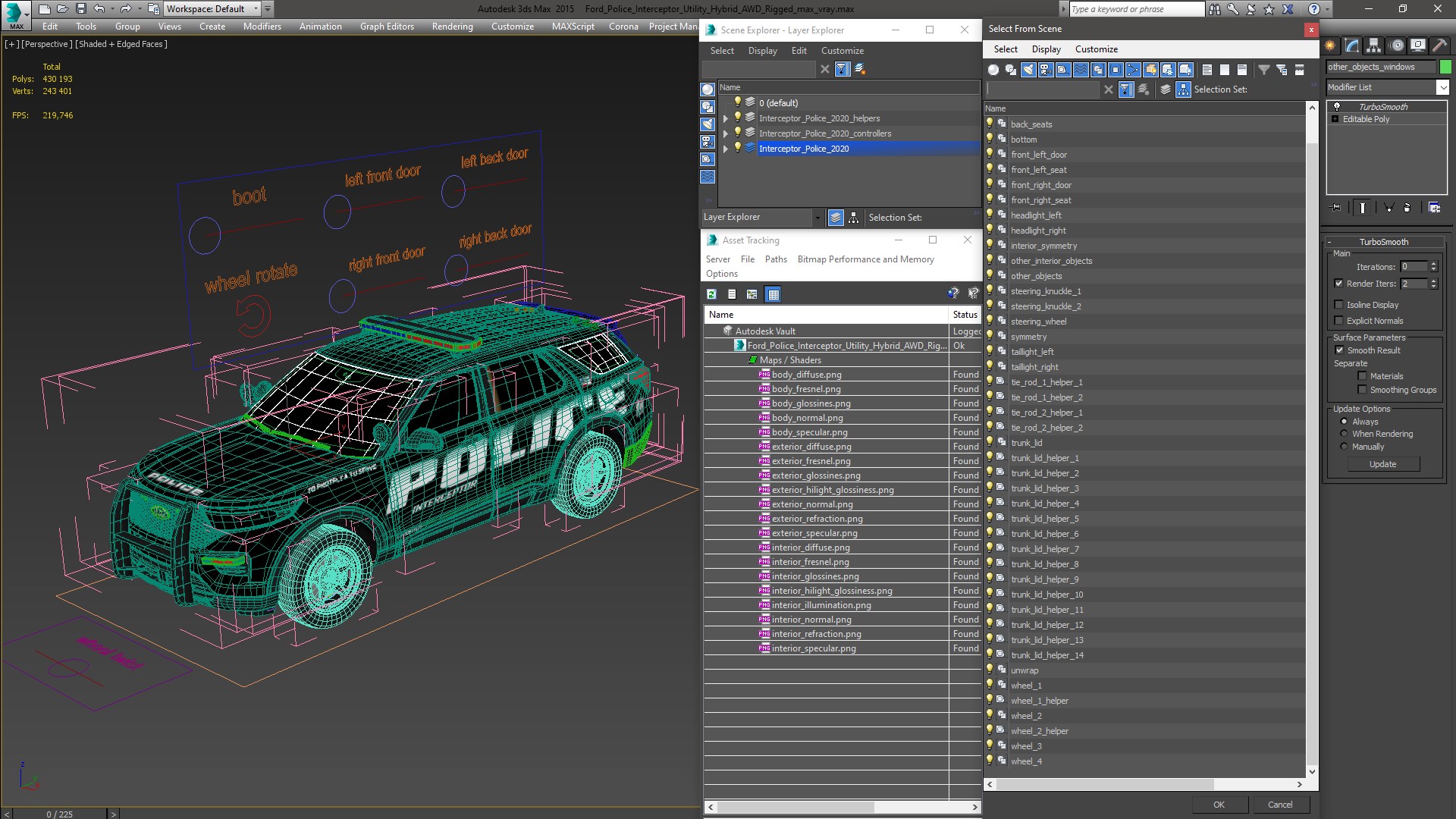Click Sort by Hierarchy icon in Select From Scene
Viewport: 1456px width, 819px height.
[x=1183, y=89]
